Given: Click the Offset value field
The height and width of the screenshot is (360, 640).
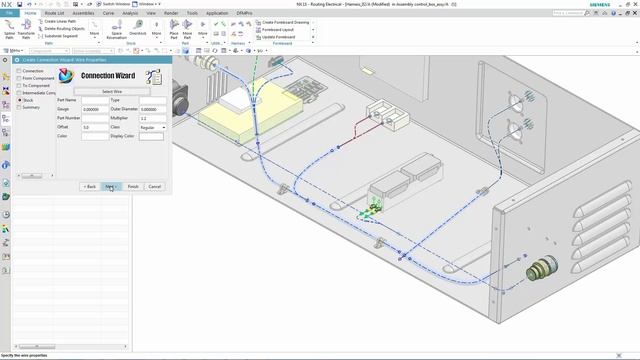Looking at the screenshot, I should [95, 128].
